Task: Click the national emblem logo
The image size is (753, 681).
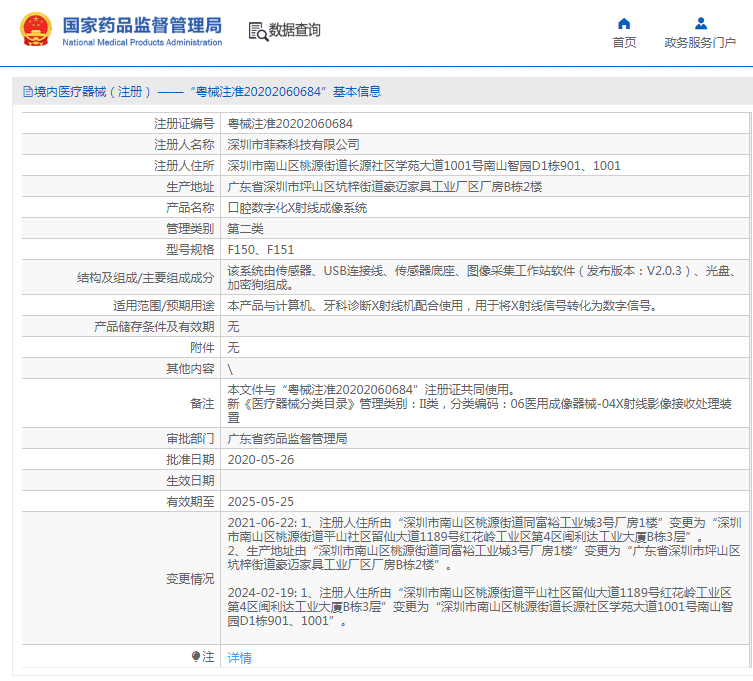Action: pos(36,30)
